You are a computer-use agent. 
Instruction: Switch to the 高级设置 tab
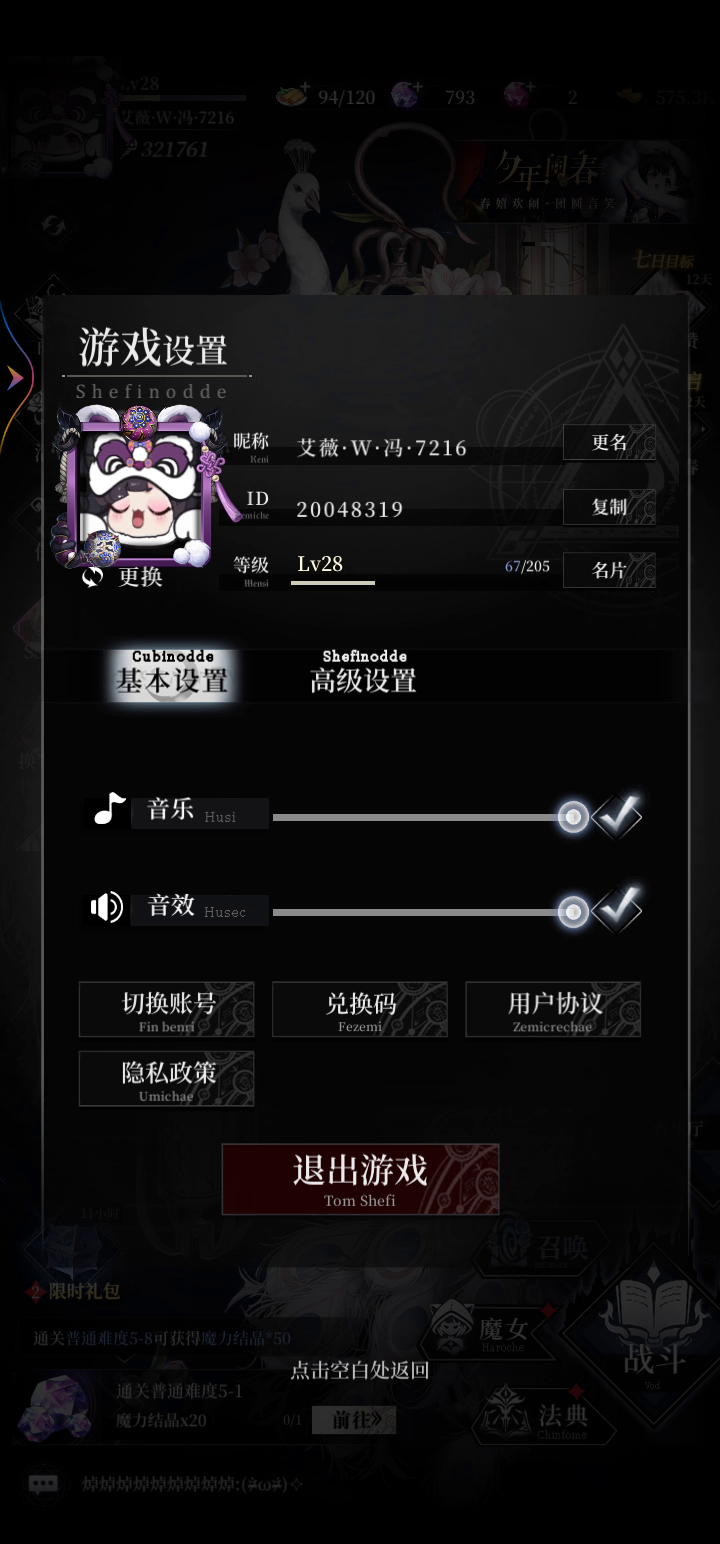point(363,673)
